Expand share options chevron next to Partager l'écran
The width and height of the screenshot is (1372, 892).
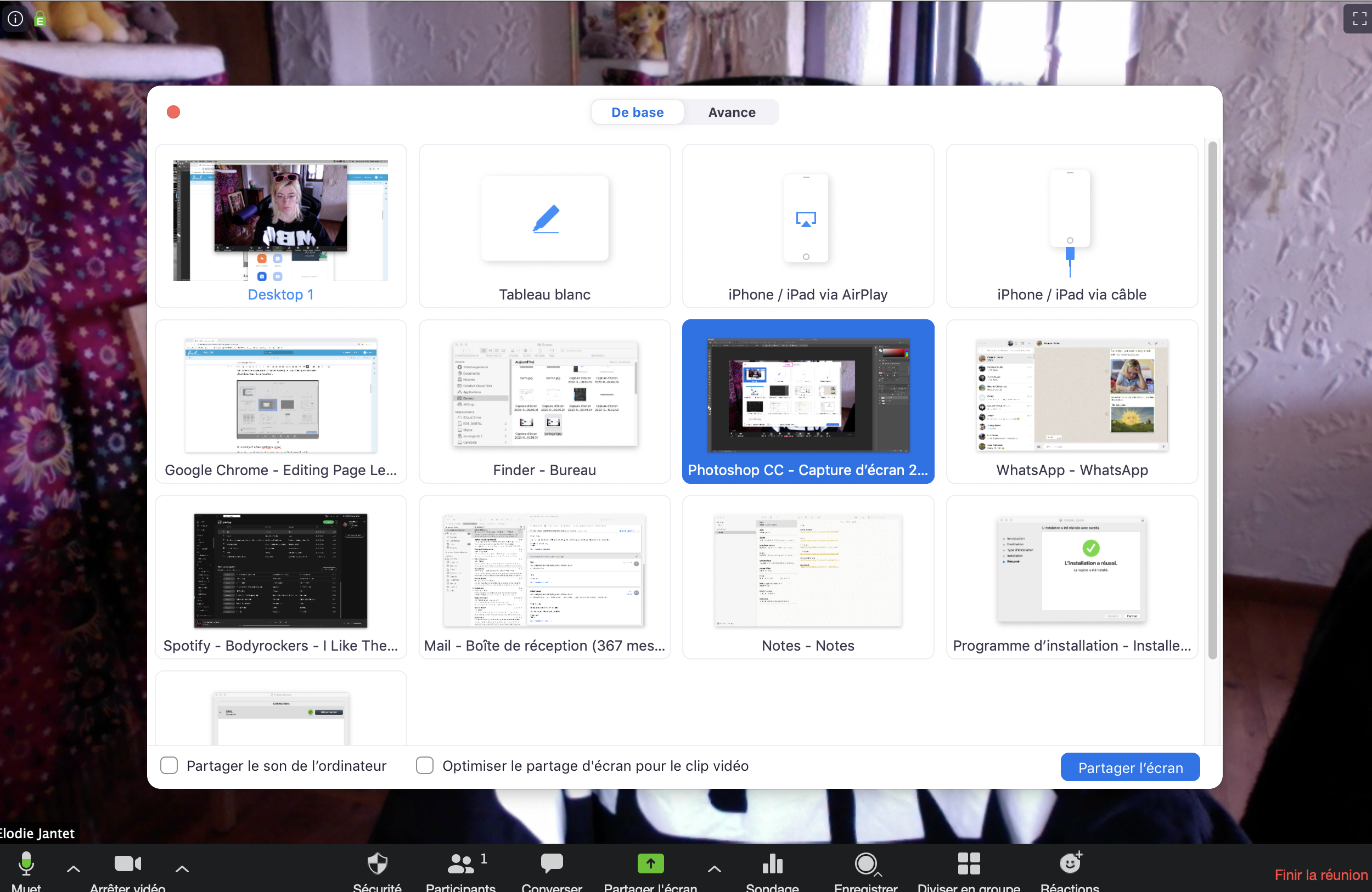tap(713, 868)
